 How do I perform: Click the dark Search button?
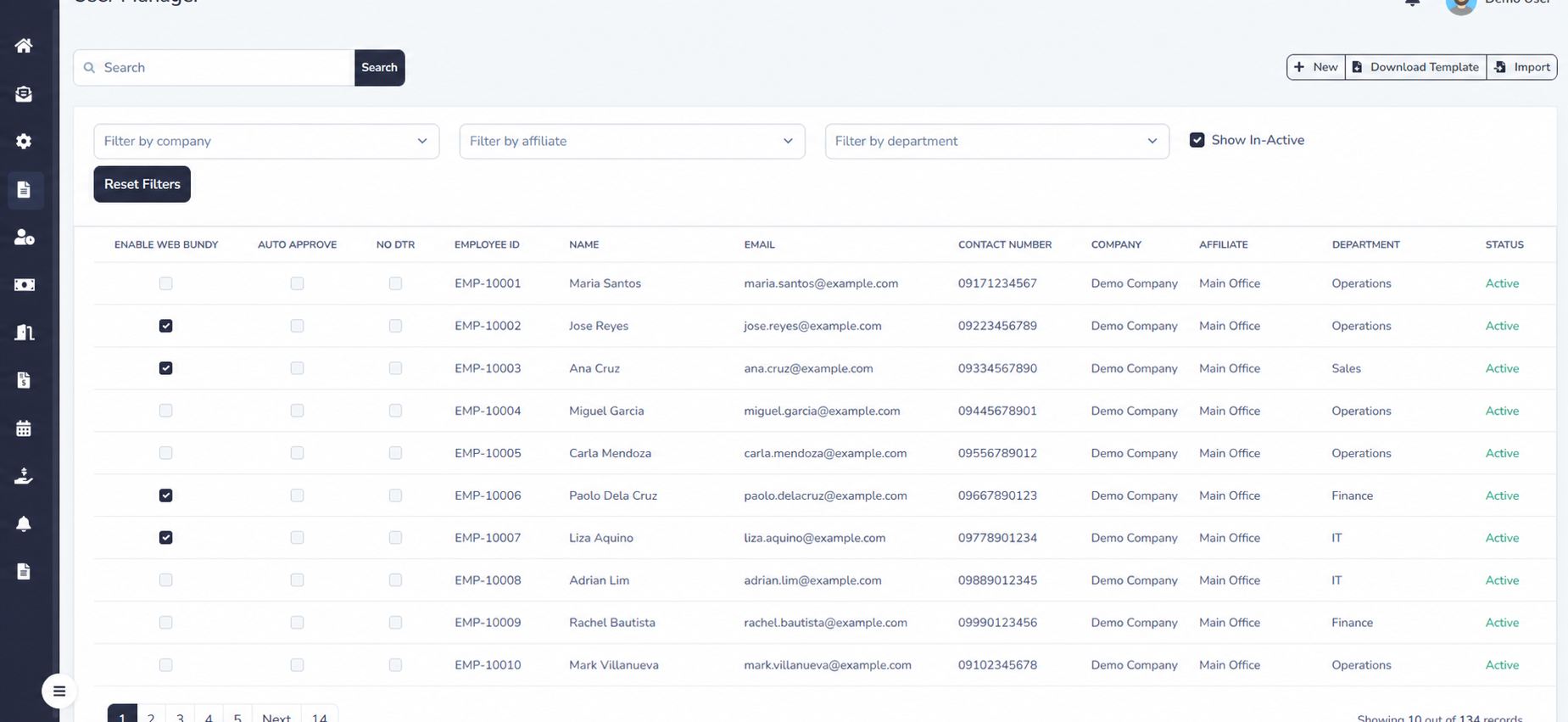click(379, 68)
